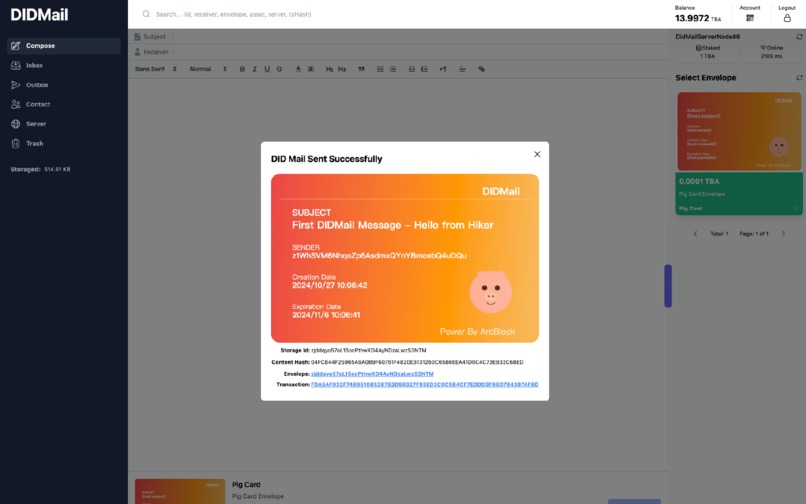Viewport: 806px width, 504px height.
Task: Increase the indent
Action: (424, 69)
